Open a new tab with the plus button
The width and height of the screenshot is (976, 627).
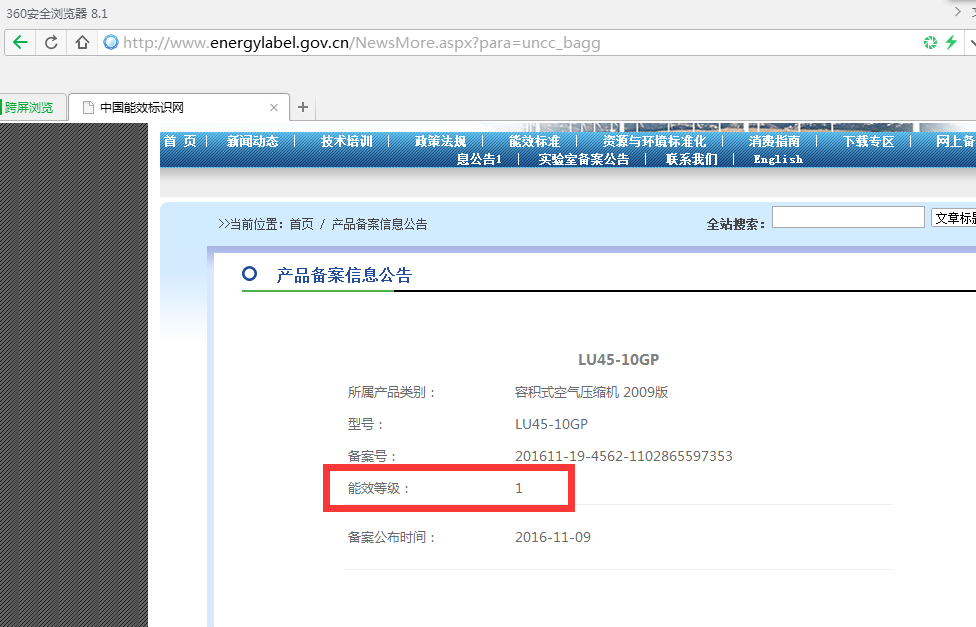point(303,107)
